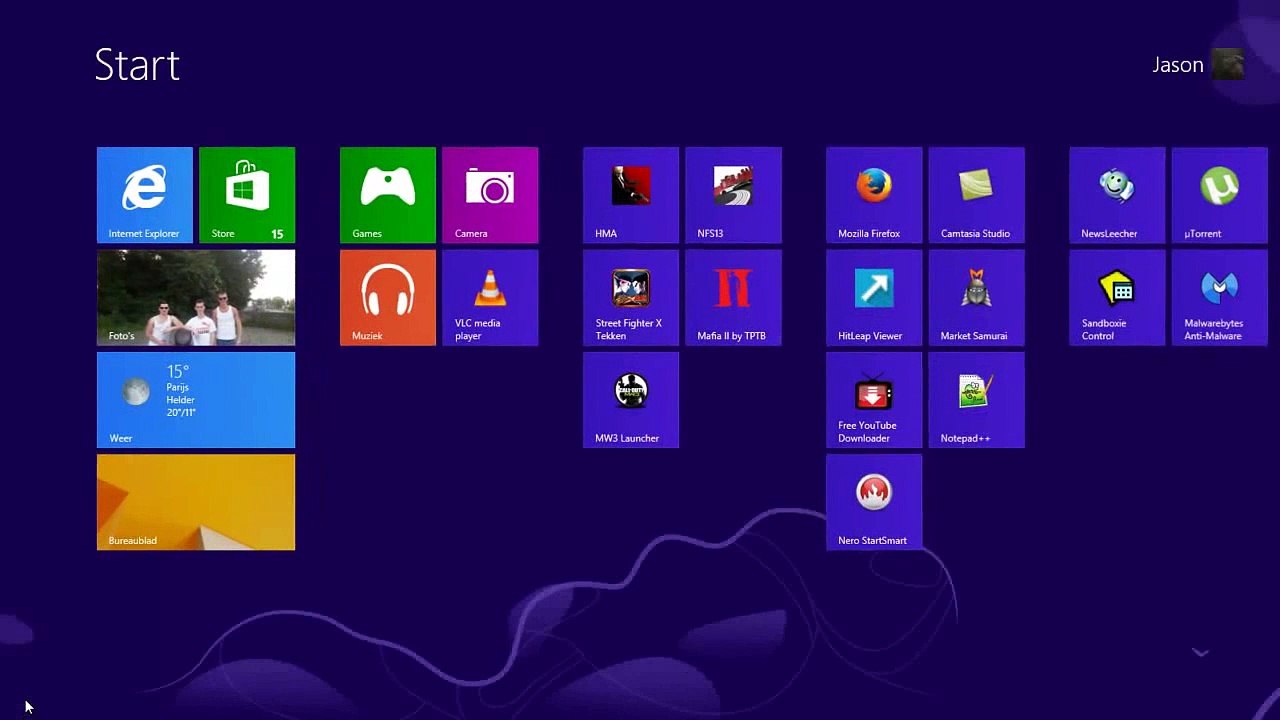Launch Notepad++
The height and width of the screenshot is (720, 1280).
click(976, 400)
